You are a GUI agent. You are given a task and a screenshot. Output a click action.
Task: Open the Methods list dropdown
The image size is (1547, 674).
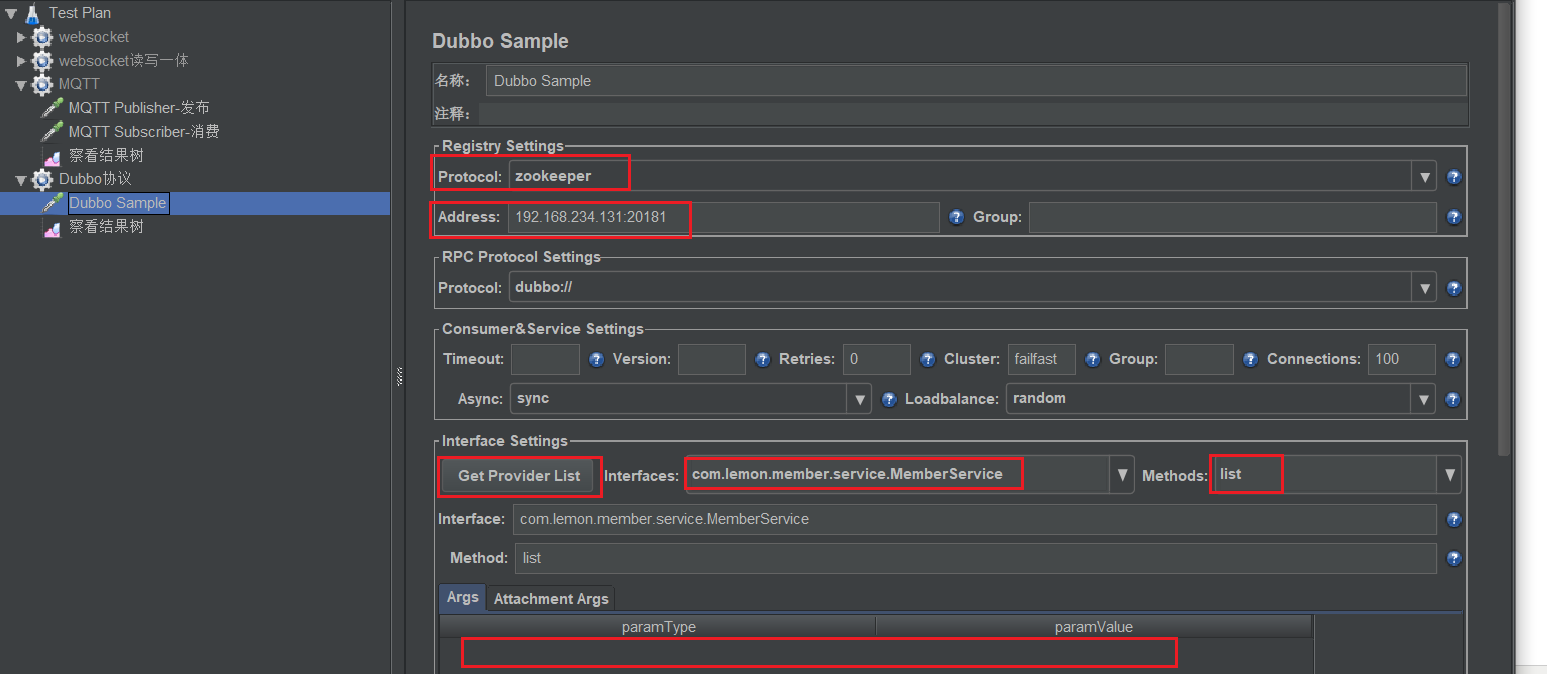tap(1449, 476)
